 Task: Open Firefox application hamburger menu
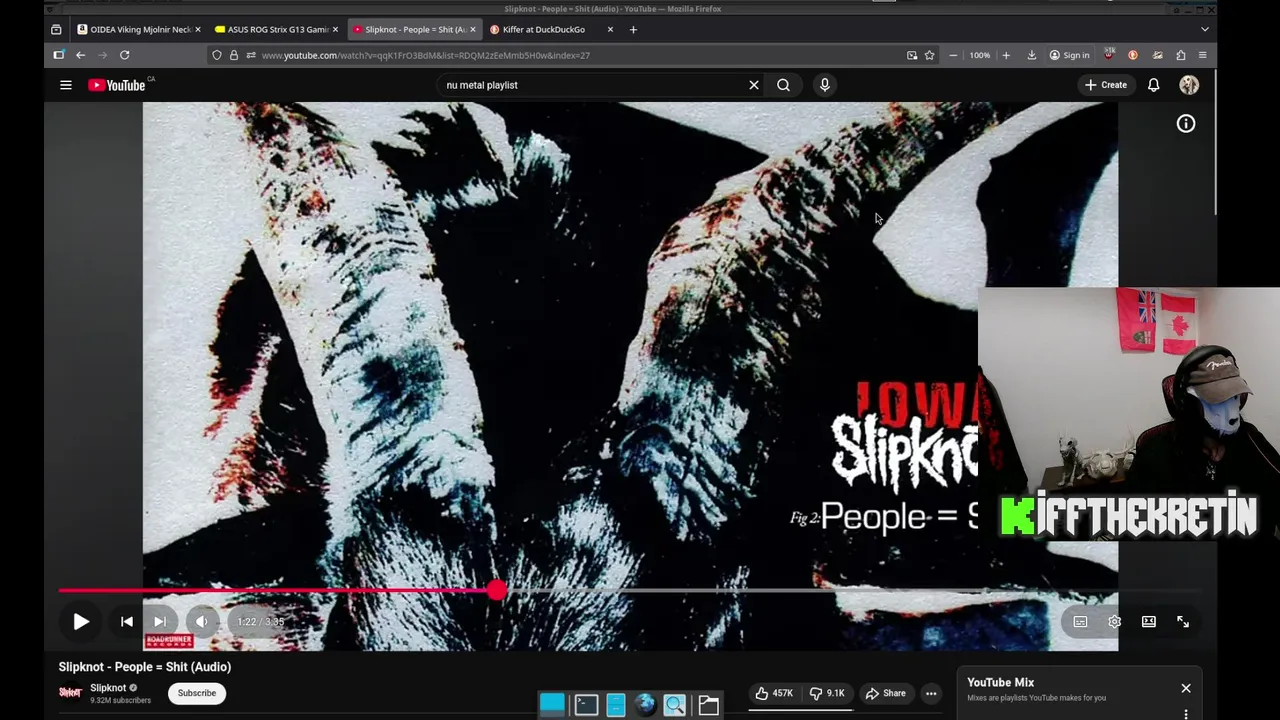(1203, 55)
